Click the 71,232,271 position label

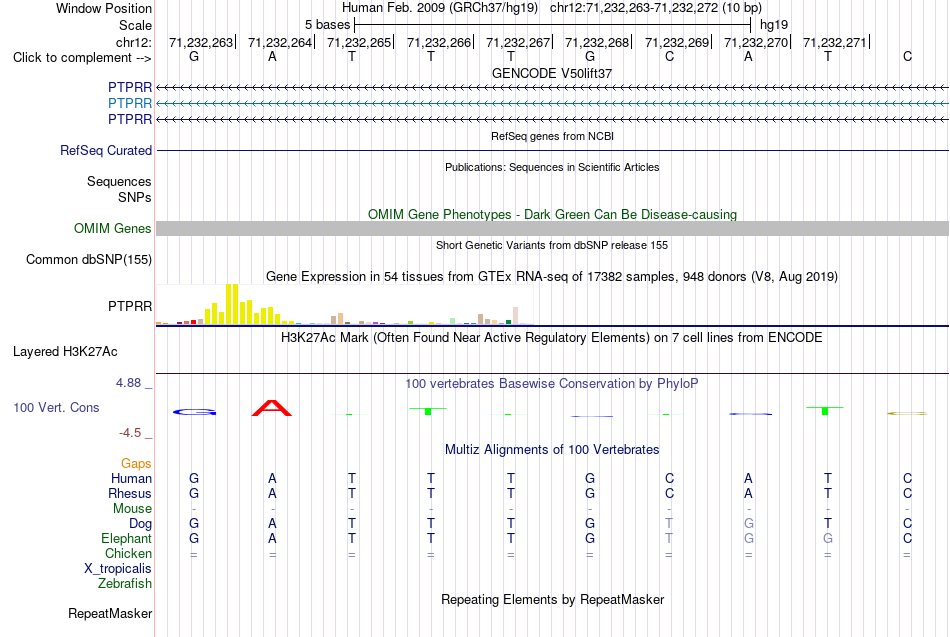coord(834,42)
